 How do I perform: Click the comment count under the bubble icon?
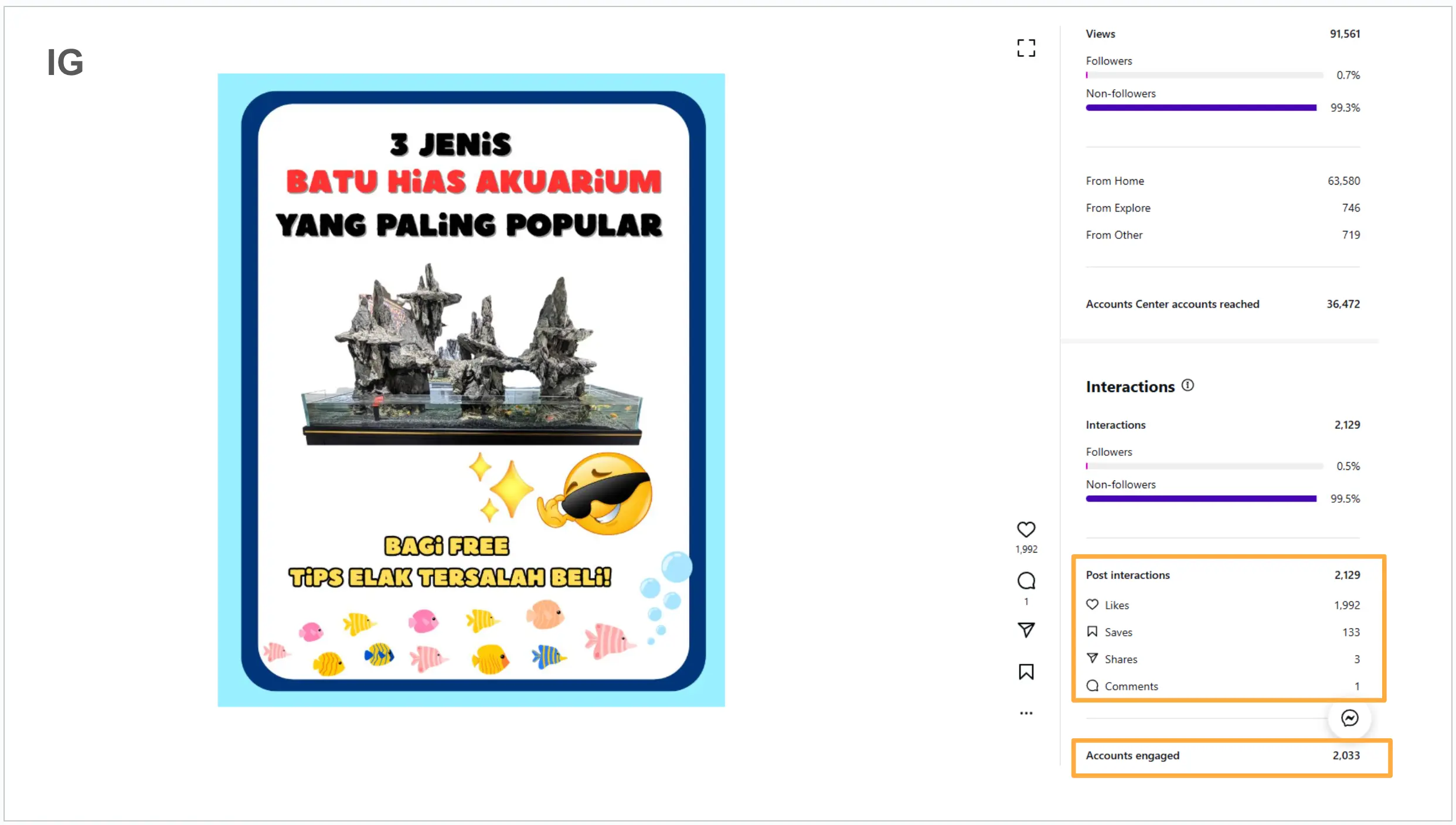pos(1026,601)
